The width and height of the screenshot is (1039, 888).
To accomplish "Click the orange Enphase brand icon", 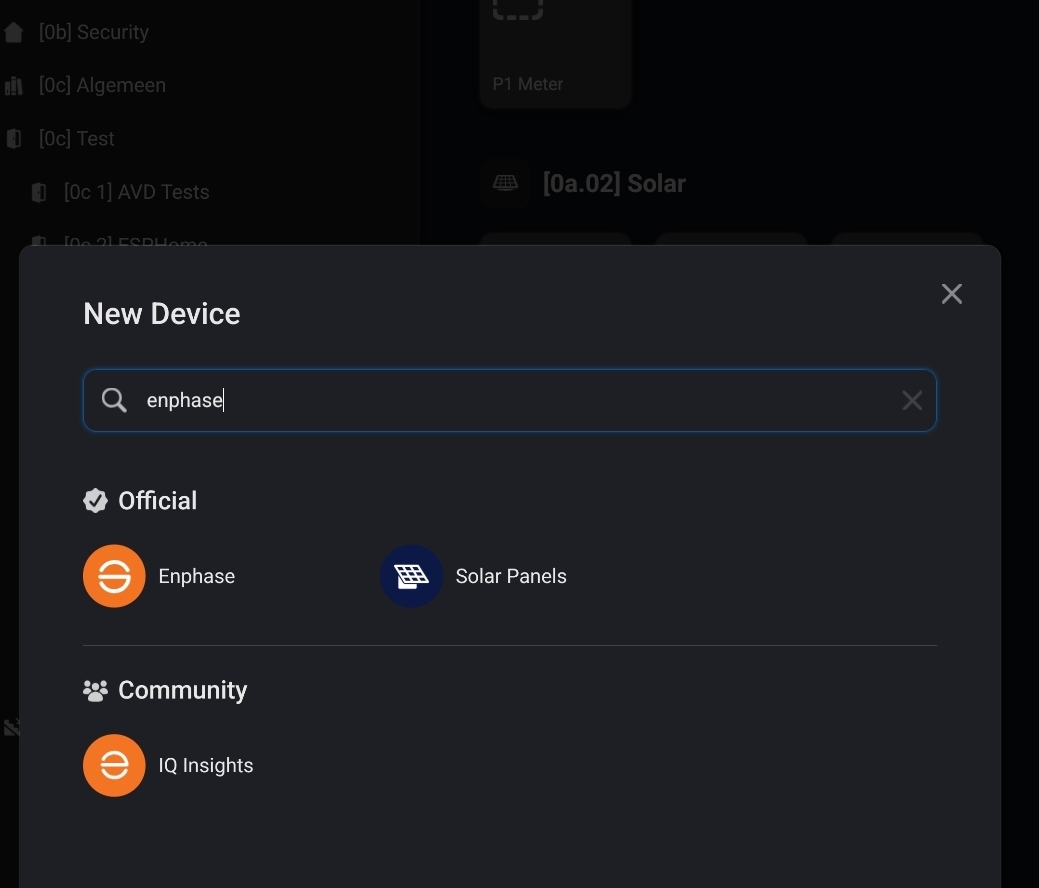I will coord(114,576).
